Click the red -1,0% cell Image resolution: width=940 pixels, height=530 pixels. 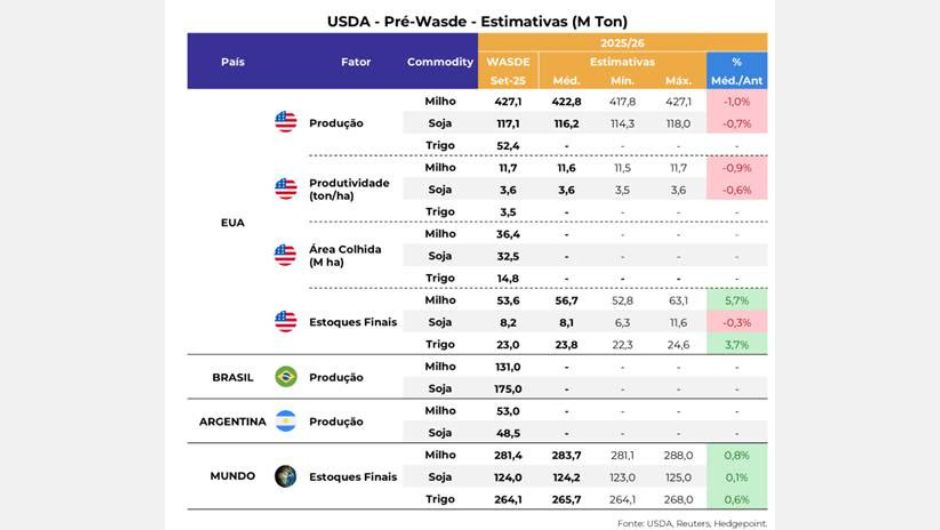point(737,102)
